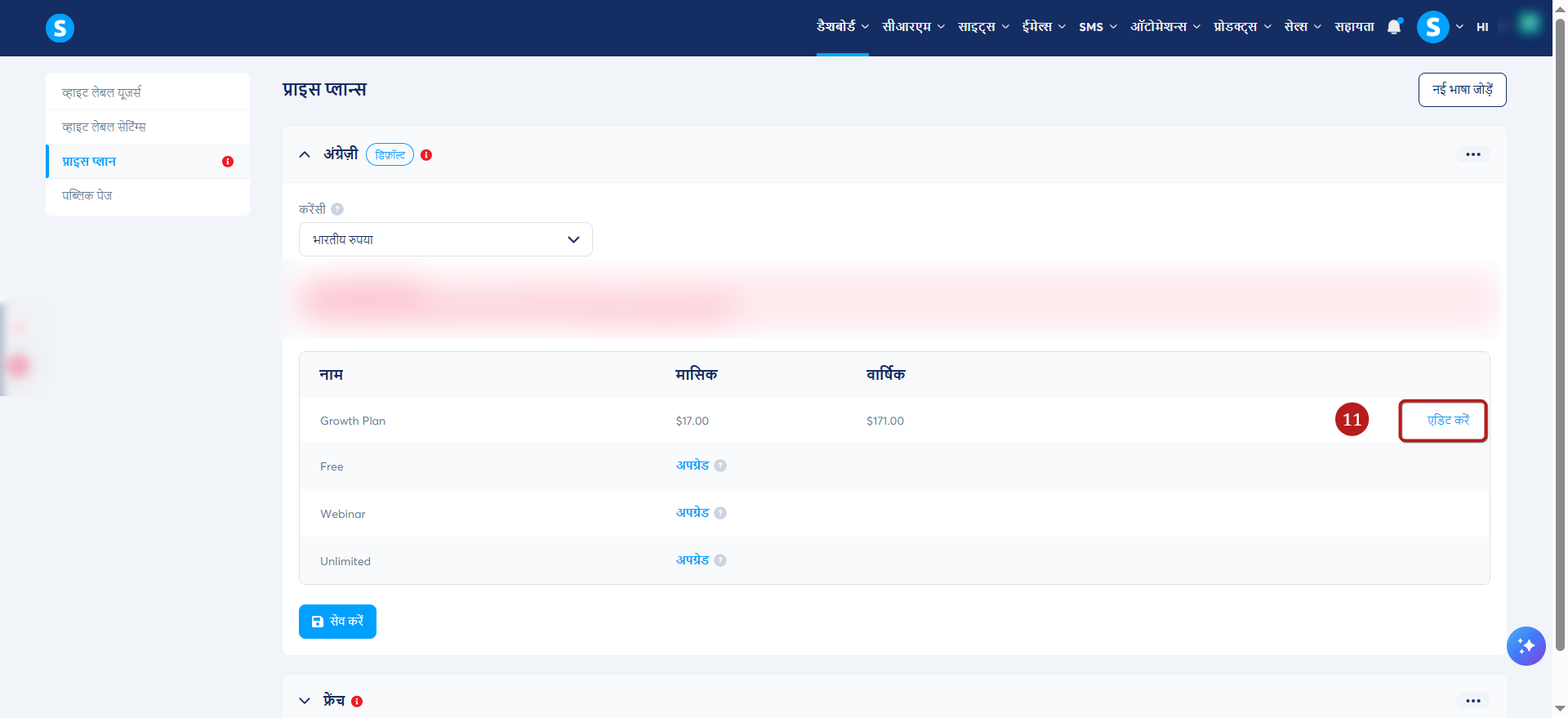Open the three-dot menu for अंग्रेज़ी section
Screen dimensions: 1568x718
click(x=1472, y=154)
